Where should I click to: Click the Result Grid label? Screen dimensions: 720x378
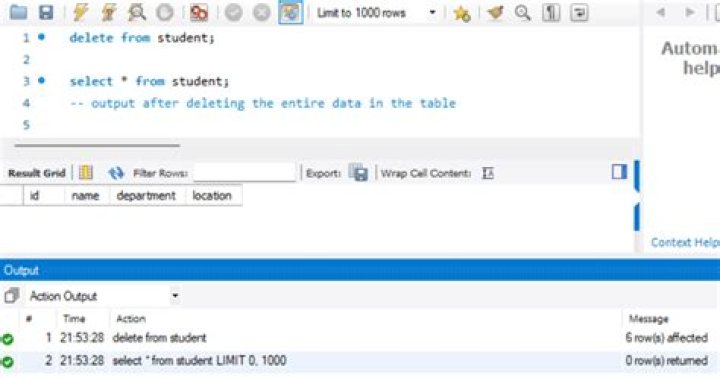(x=37, y=173)
